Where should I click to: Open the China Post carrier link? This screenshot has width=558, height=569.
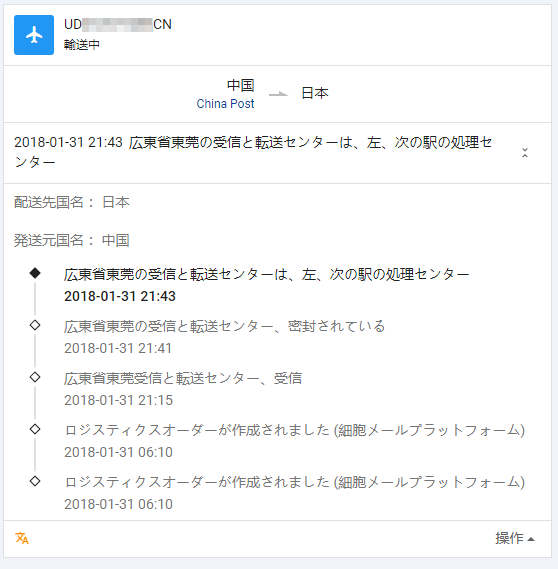coord(225,104)
